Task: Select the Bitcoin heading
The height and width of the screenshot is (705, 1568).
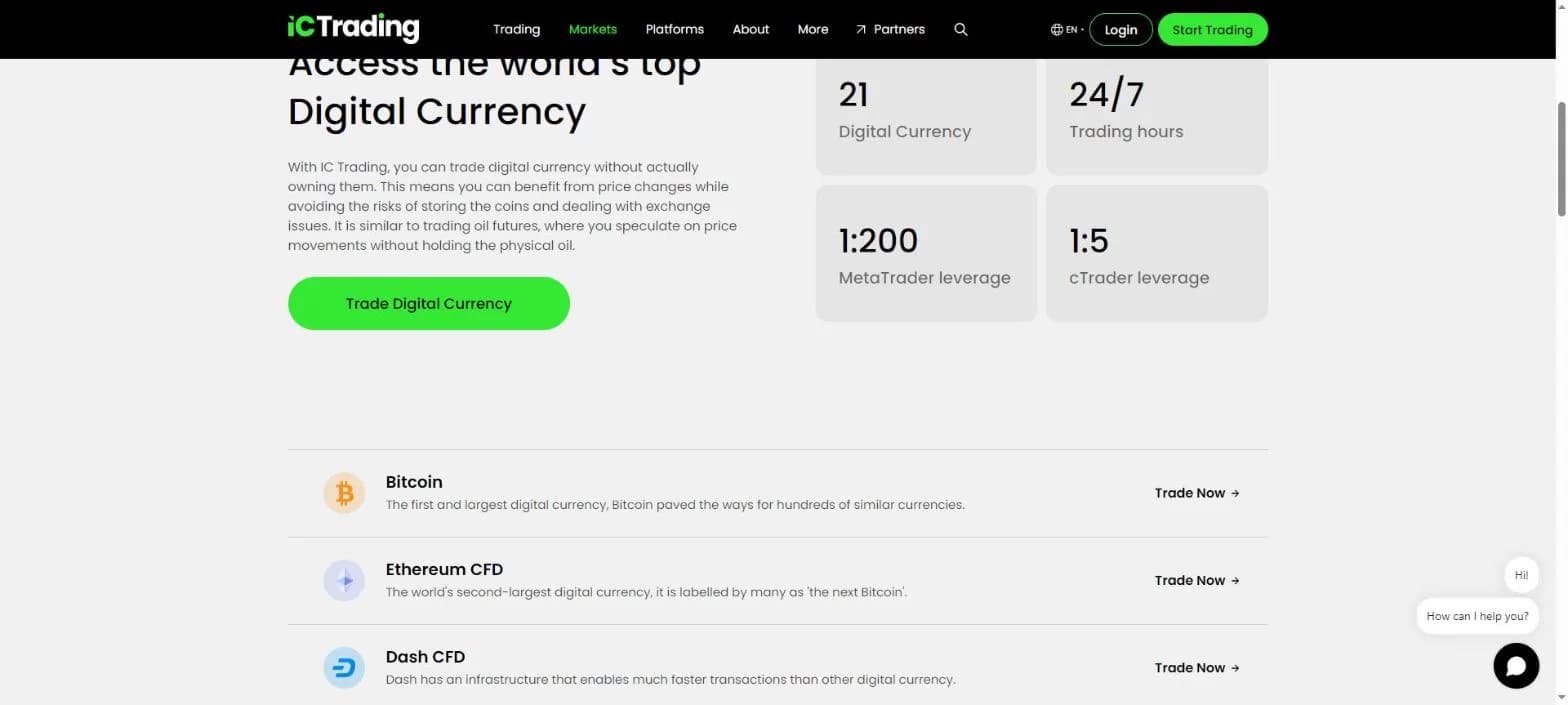Action: (x=414, y=482)
